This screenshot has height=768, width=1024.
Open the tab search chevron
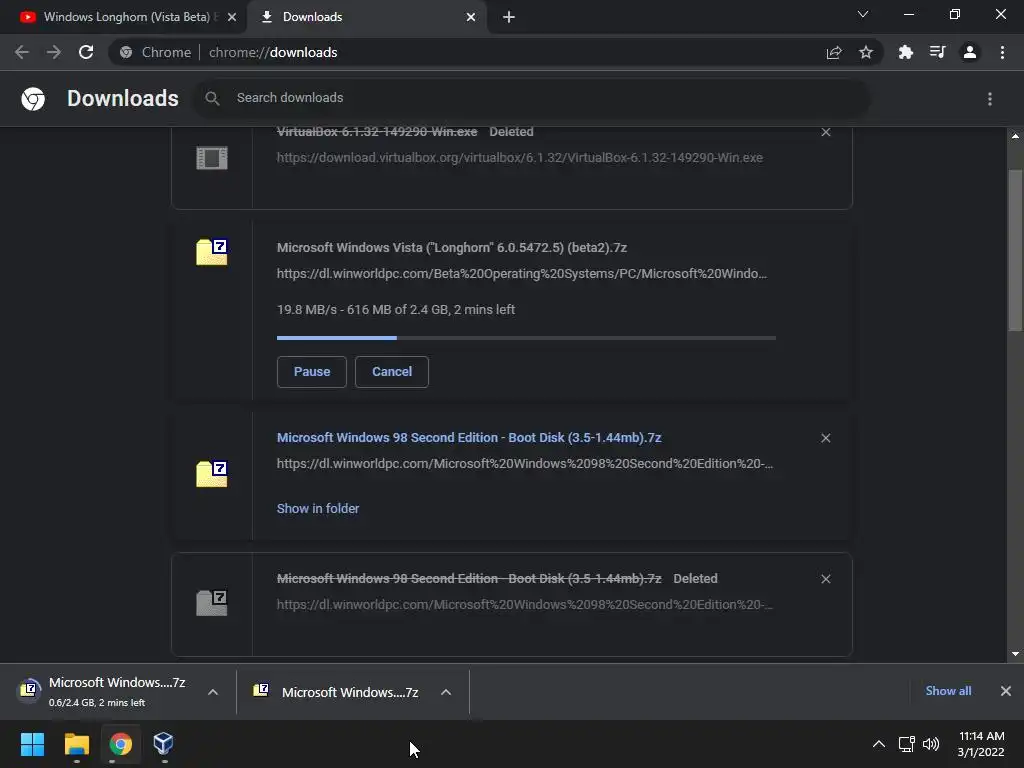pyautogui.click(x=863, y=14)
